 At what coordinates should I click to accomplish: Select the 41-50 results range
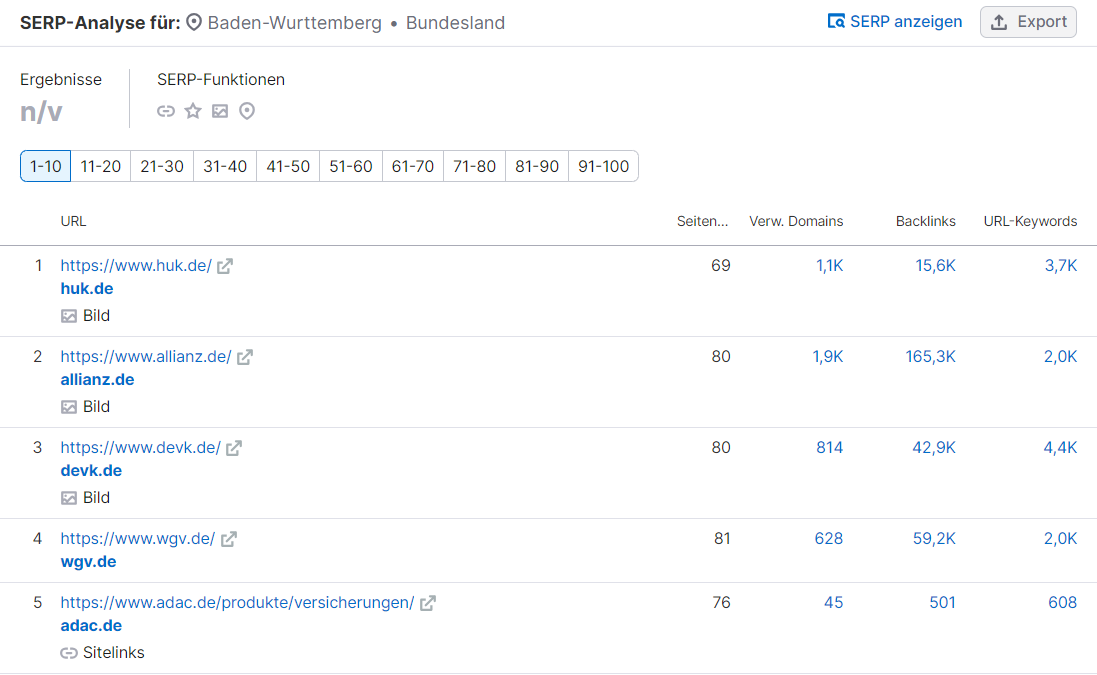(x=287, y=166)
